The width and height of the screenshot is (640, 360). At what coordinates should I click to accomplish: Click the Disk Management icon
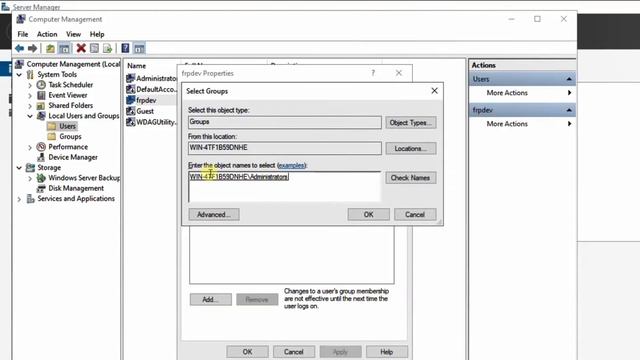coord(41,188)
